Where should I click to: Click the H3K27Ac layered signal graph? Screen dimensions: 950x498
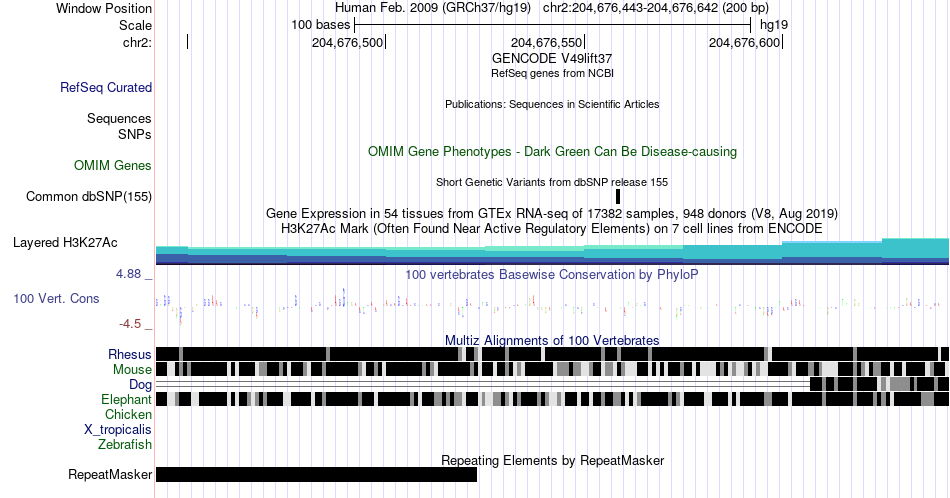click(552, 252)
